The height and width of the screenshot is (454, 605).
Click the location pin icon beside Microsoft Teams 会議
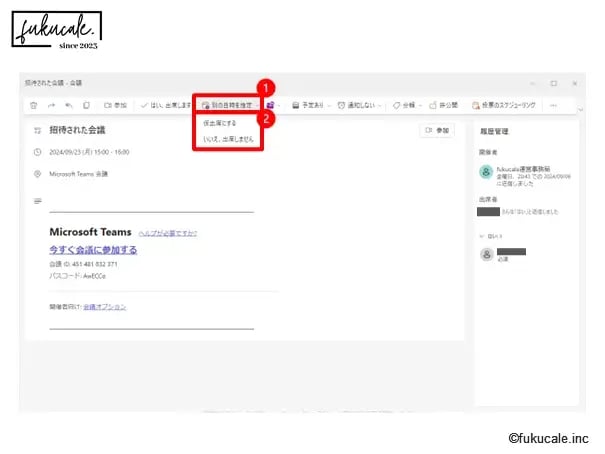click(x=37, y=174)
